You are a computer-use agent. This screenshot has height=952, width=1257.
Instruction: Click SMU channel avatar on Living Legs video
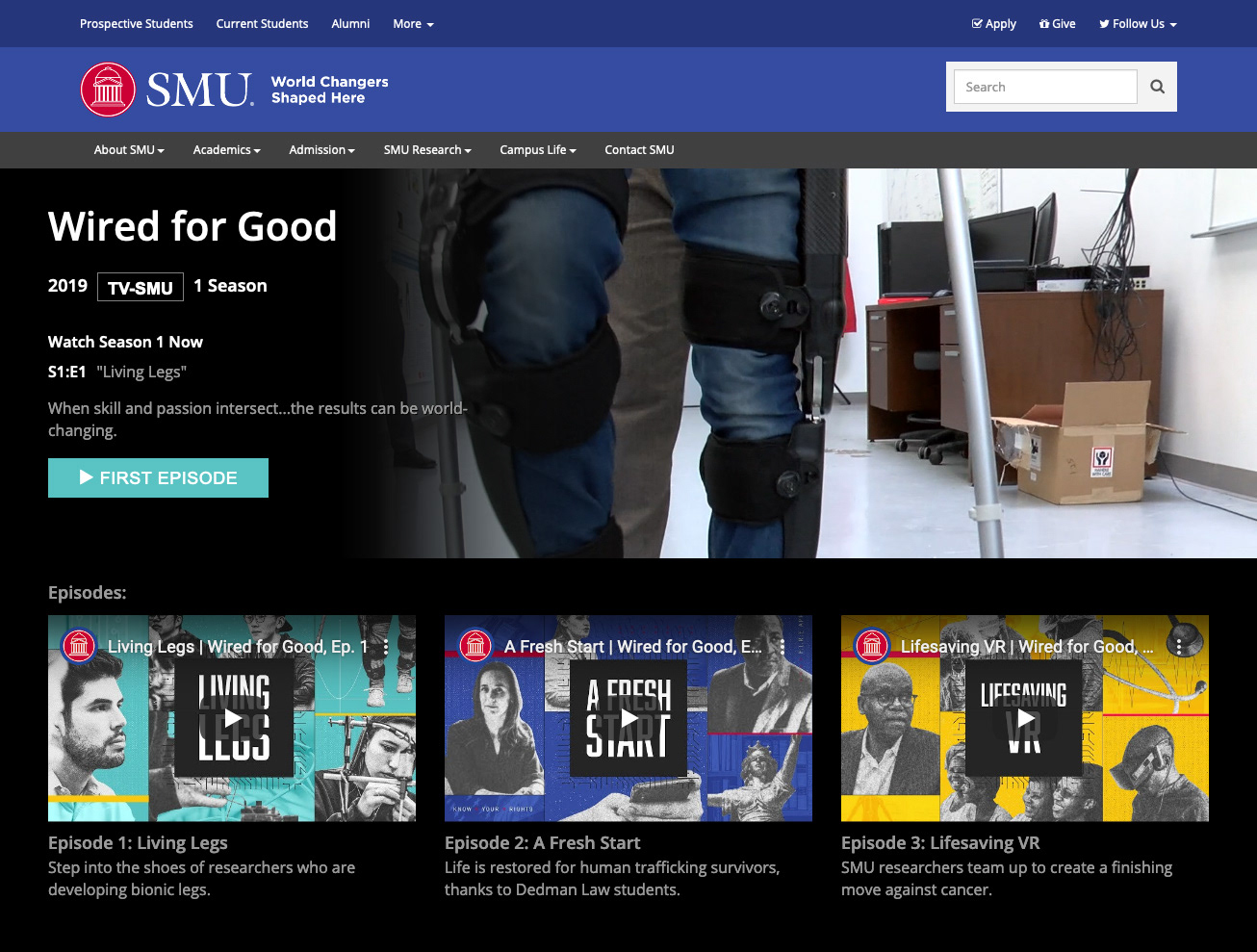coord(80,647)
